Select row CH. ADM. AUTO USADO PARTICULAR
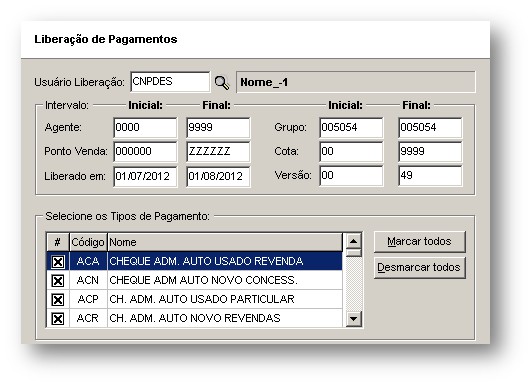 coord(194,299)
